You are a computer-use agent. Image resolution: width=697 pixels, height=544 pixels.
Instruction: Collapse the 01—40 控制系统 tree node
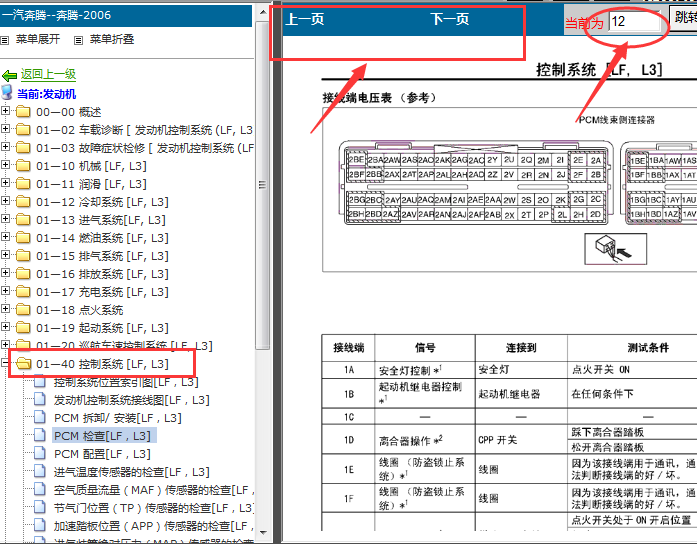click(5, 363)
